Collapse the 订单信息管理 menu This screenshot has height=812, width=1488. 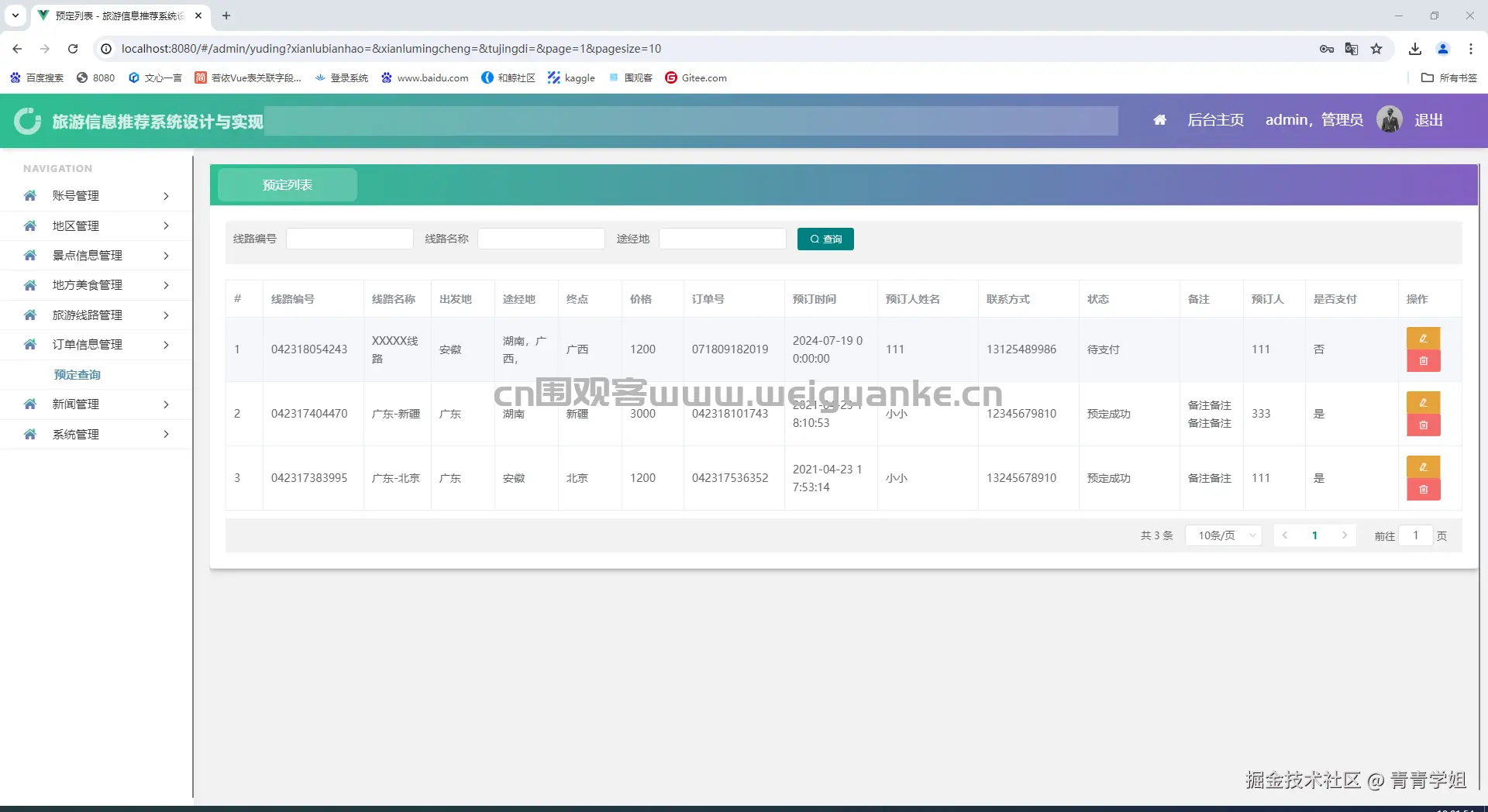pyautogui.click(x=96, y=345)
